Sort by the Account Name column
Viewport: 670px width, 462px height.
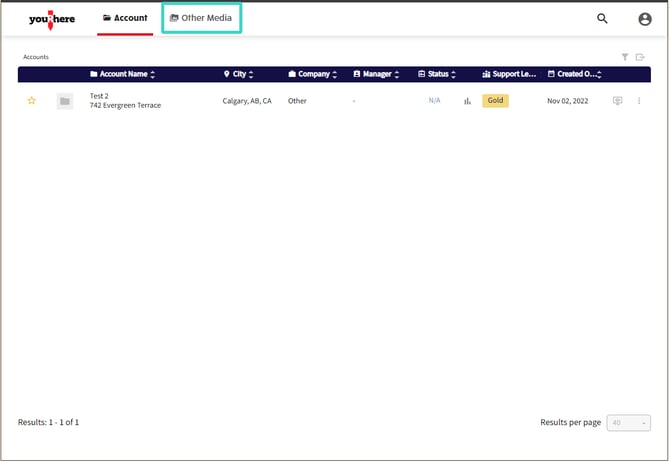click(123, 74)
